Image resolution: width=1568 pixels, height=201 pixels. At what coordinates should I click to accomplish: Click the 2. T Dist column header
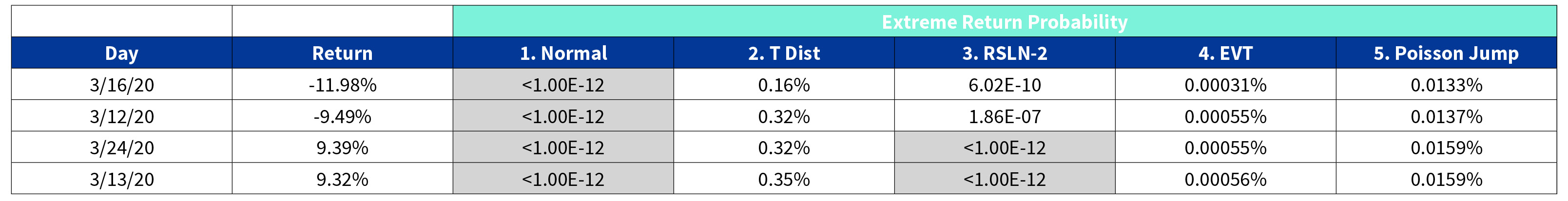(x=783, y=54)
